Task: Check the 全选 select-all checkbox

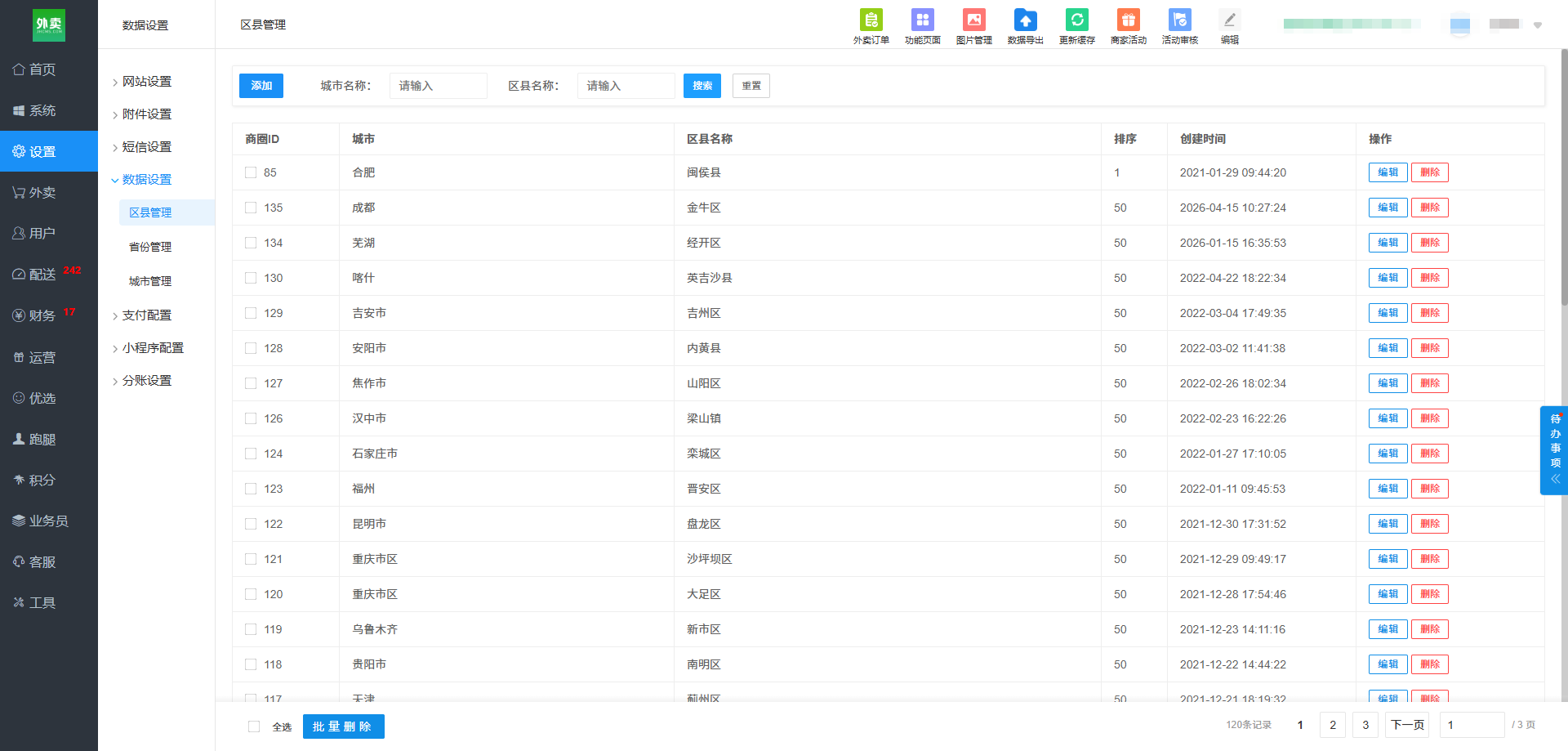Action: tap(254, 726)
